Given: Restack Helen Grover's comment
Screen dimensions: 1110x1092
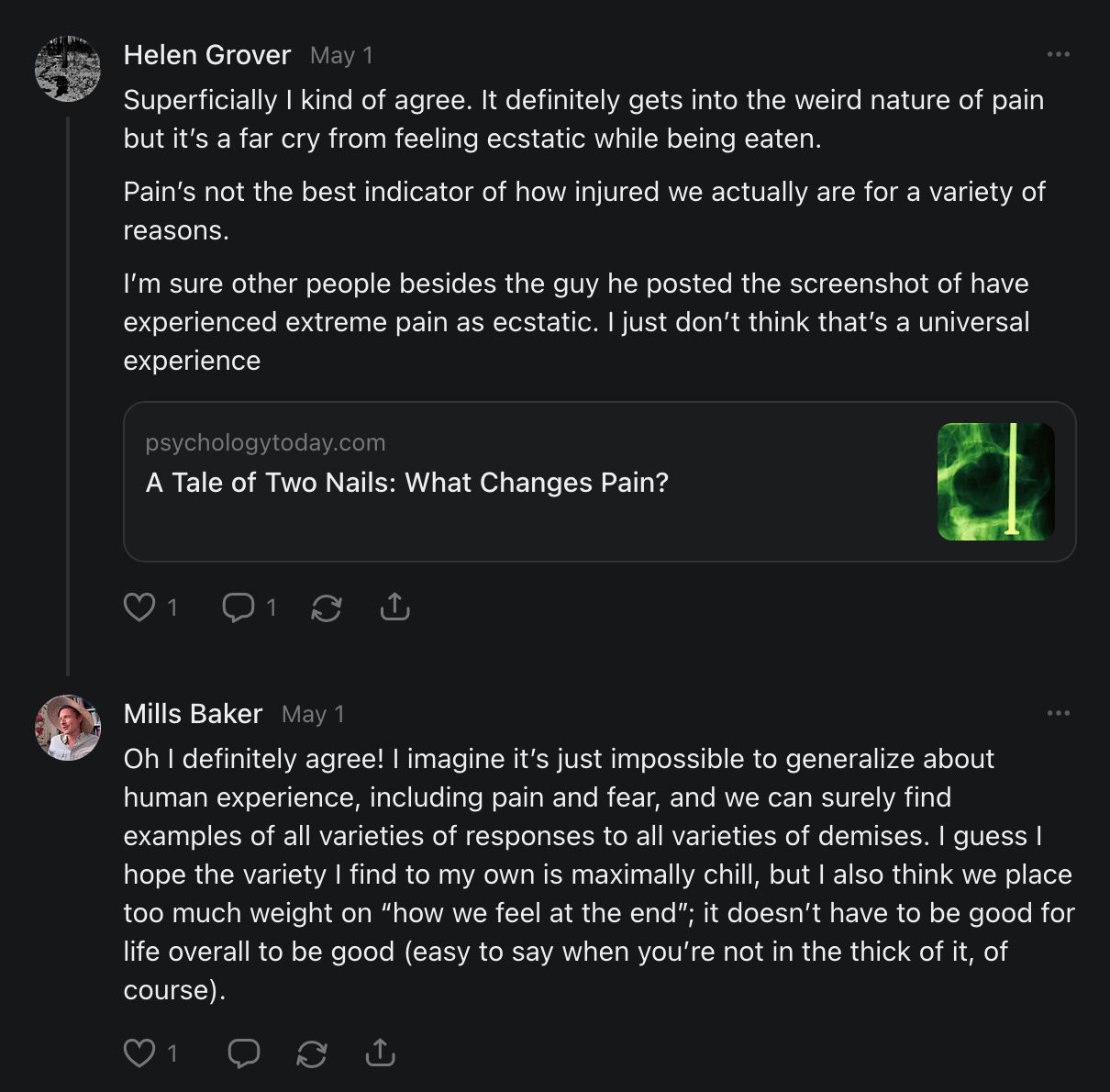Looking at the screenshot, I should coord(327,607).
